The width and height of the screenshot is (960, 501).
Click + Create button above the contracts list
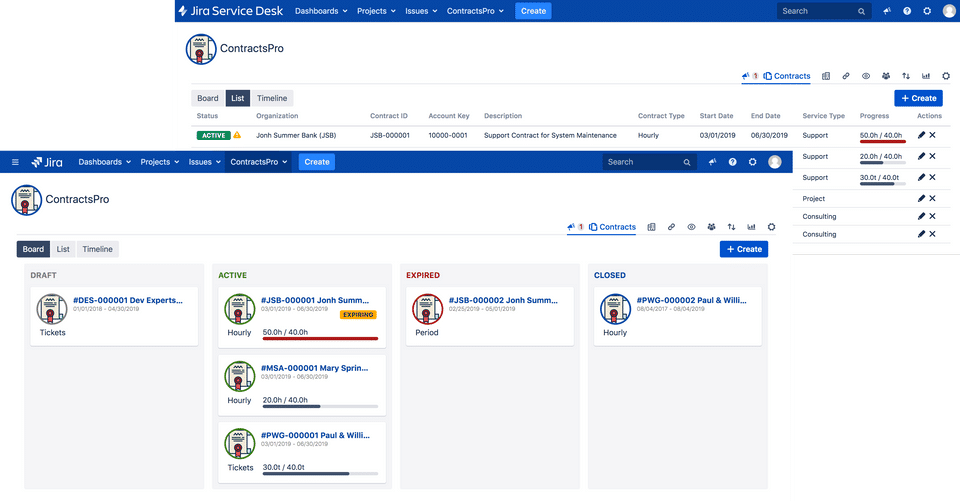click(918, 98)
